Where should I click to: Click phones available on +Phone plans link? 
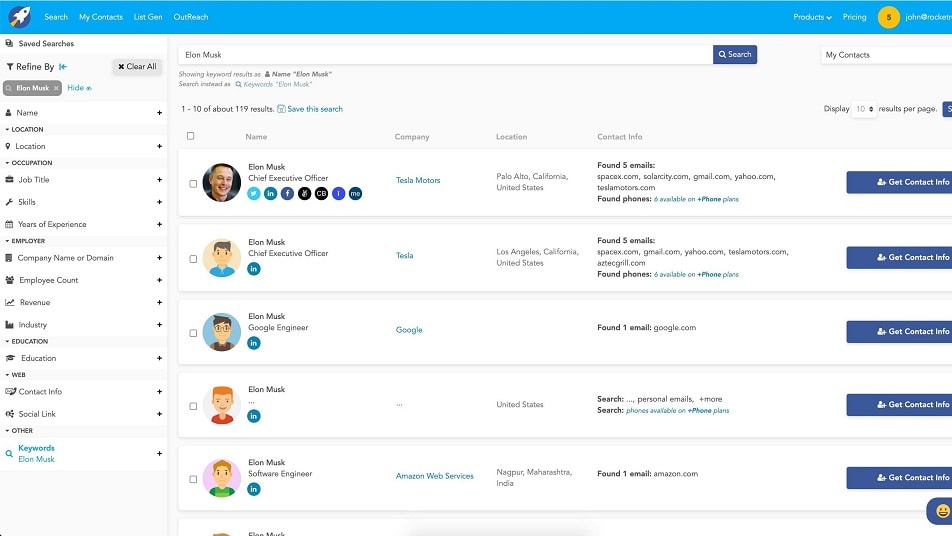click(678, 411)
